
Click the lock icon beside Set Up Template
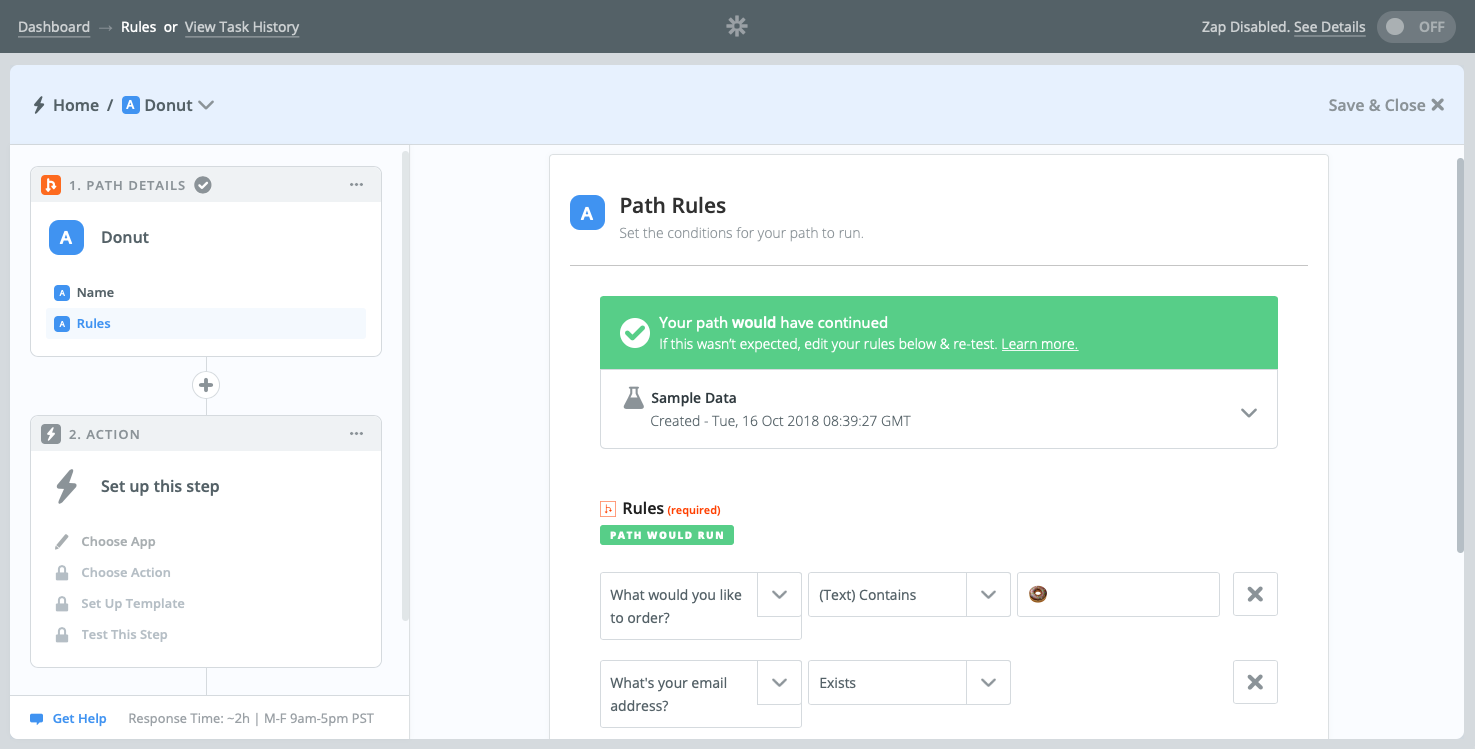62,604
